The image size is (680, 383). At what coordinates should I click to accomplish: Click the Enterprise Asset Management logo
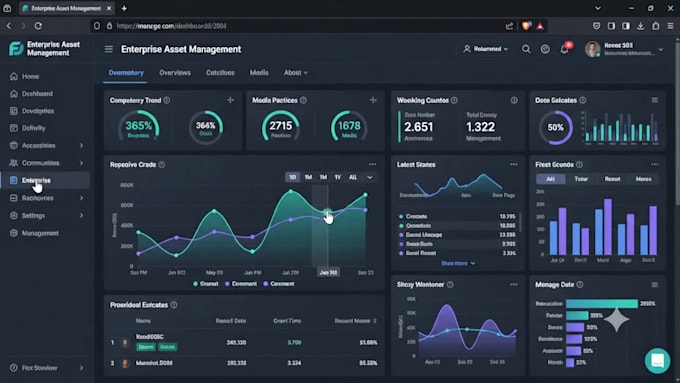(x=16, y=49)
